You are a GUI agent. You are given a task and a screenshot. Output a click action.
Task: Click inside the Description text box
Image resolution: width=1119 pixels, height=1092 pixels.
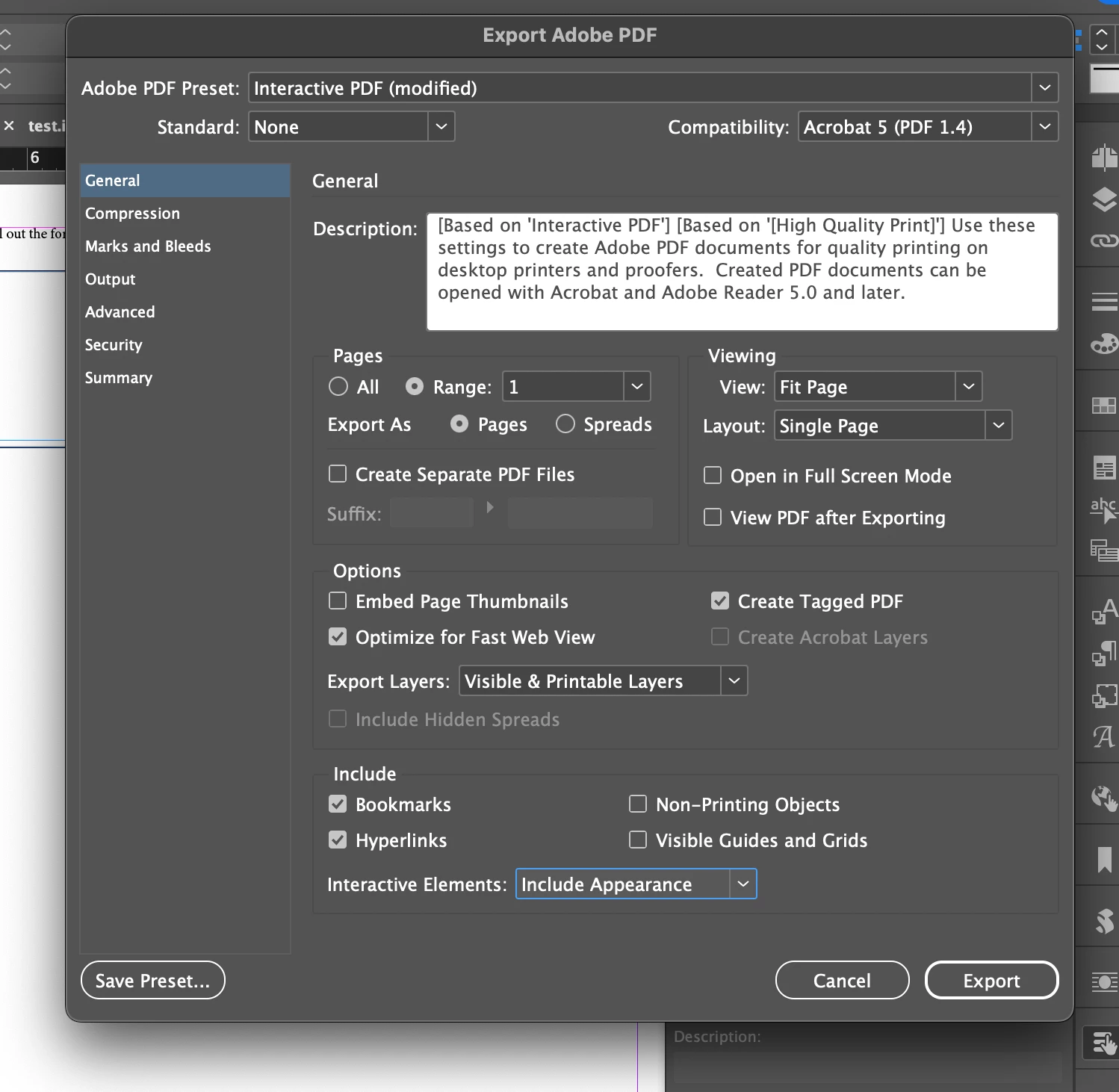click(742, 271)
